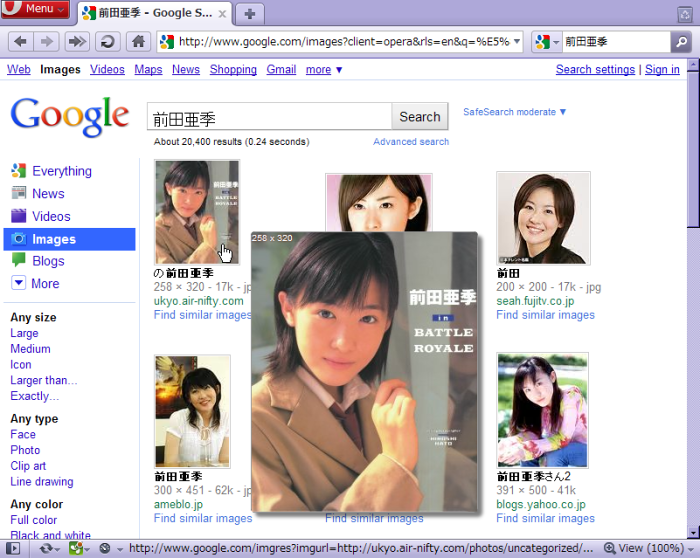Screen dimensions: 700x558
Task: Close the Google Search tab
Action: click(222, 14)
